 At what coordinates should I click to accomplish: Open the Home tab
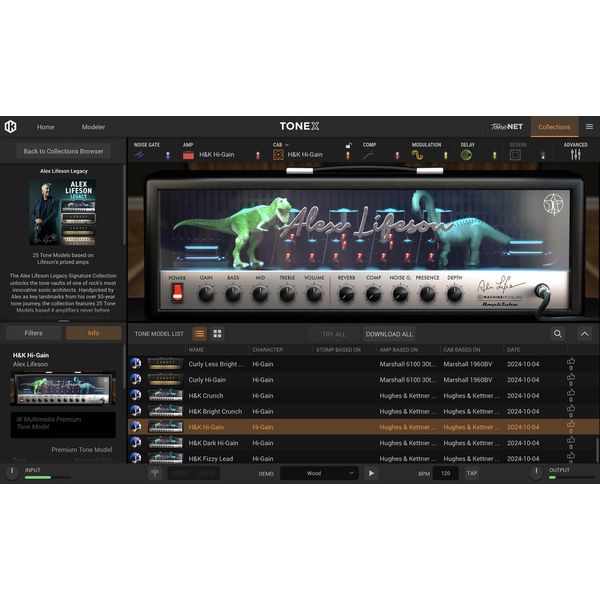[x=45, y=127]
